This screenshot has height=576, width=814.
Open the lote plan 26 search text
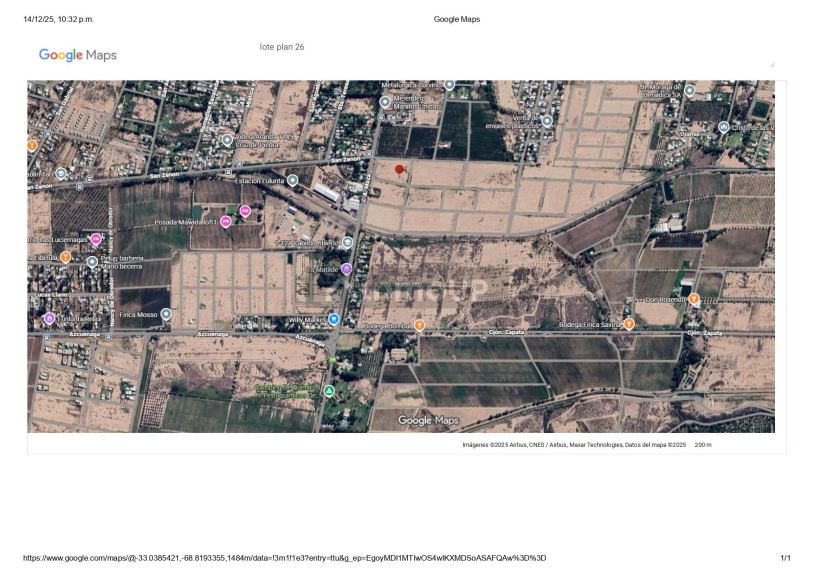(283, 46)
